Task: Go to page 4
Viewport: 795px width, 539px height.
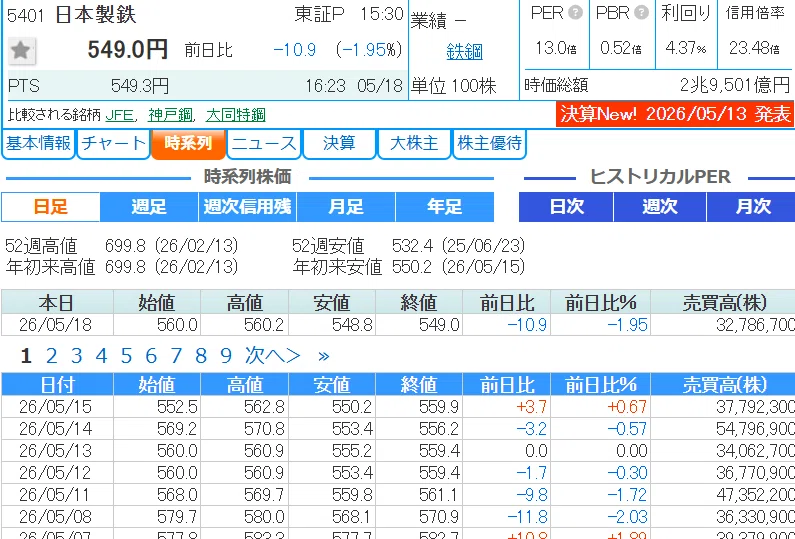Action: coord(101,356)
